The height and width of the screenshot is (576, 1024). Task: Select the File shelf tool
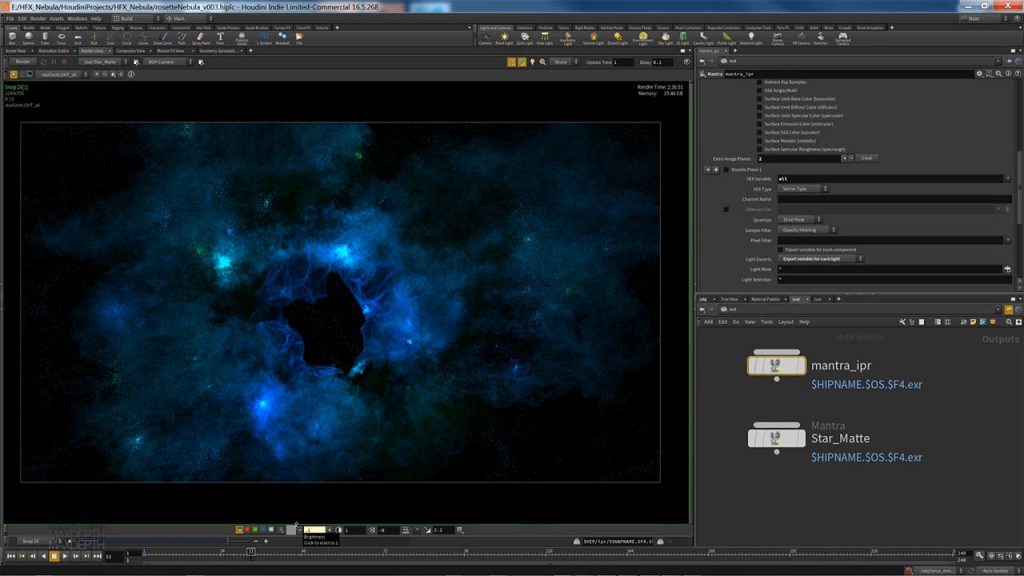tap(299, 39)
